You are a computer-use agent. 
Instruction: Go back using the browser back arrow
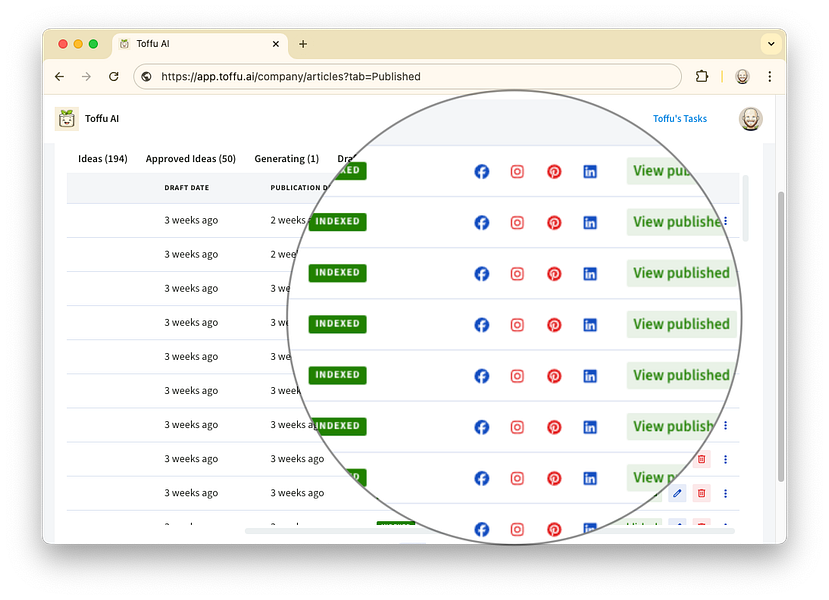click(x=59, y=77)
